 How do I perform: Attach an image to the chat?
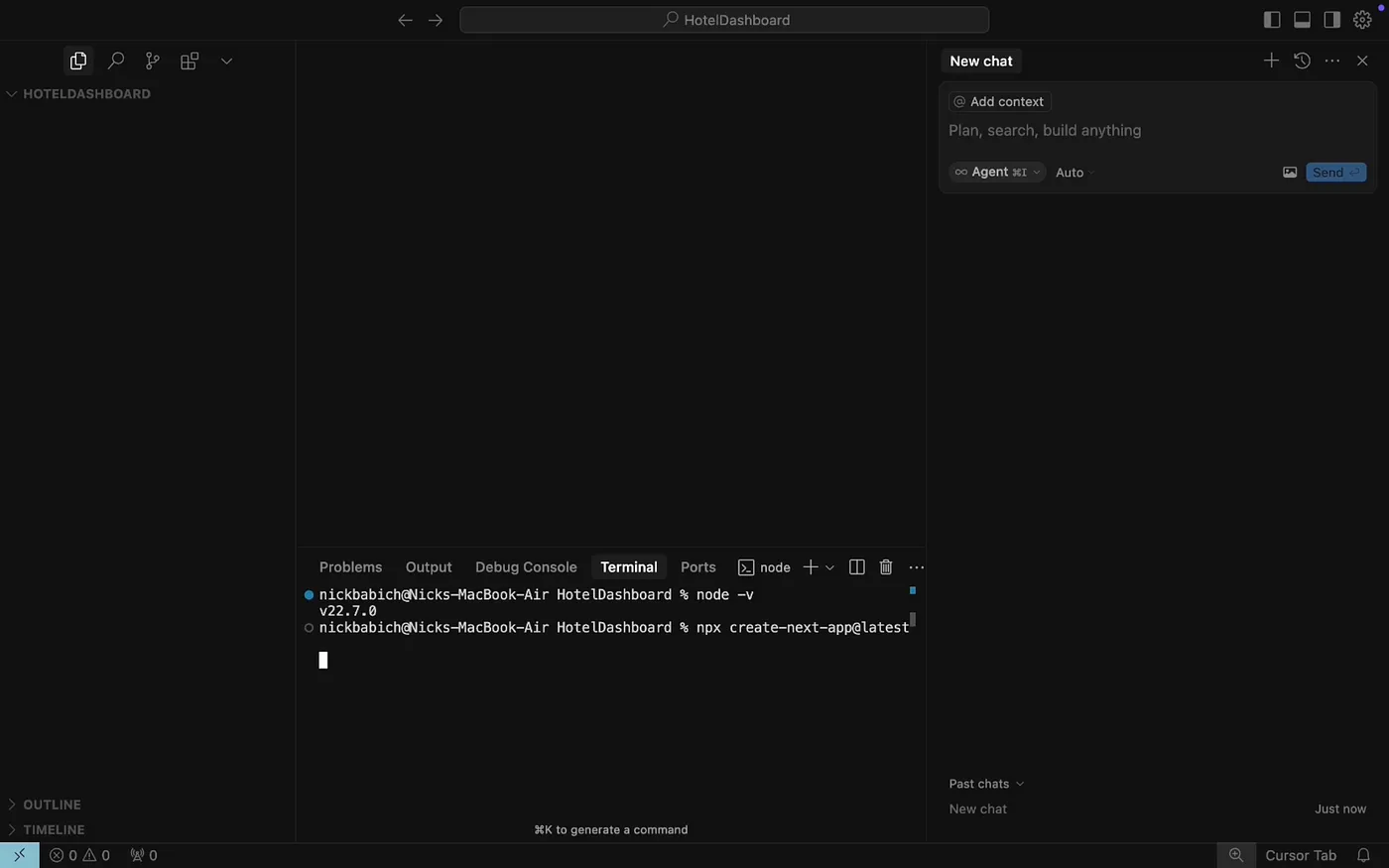[1290, 172]
